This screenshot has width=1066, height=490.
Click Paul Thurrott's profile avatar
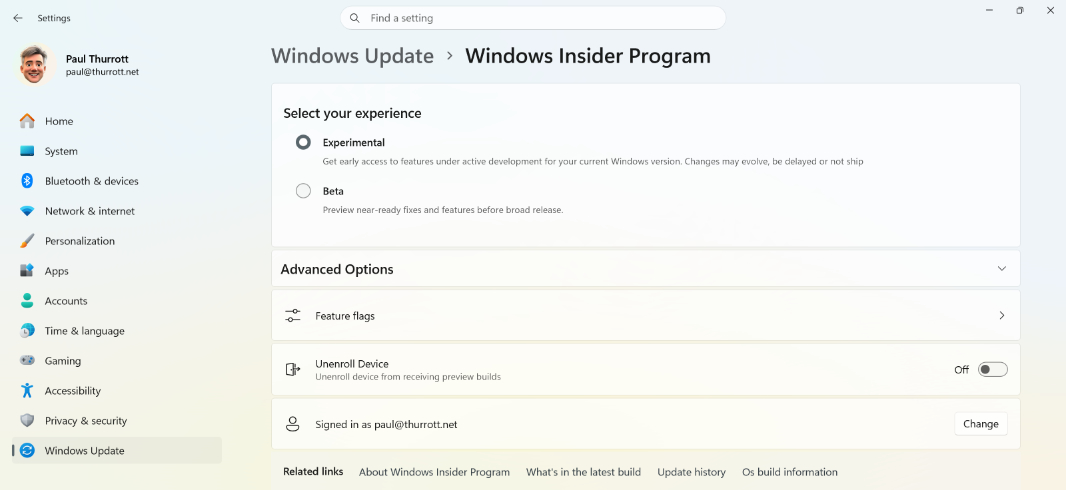[34, 65]
